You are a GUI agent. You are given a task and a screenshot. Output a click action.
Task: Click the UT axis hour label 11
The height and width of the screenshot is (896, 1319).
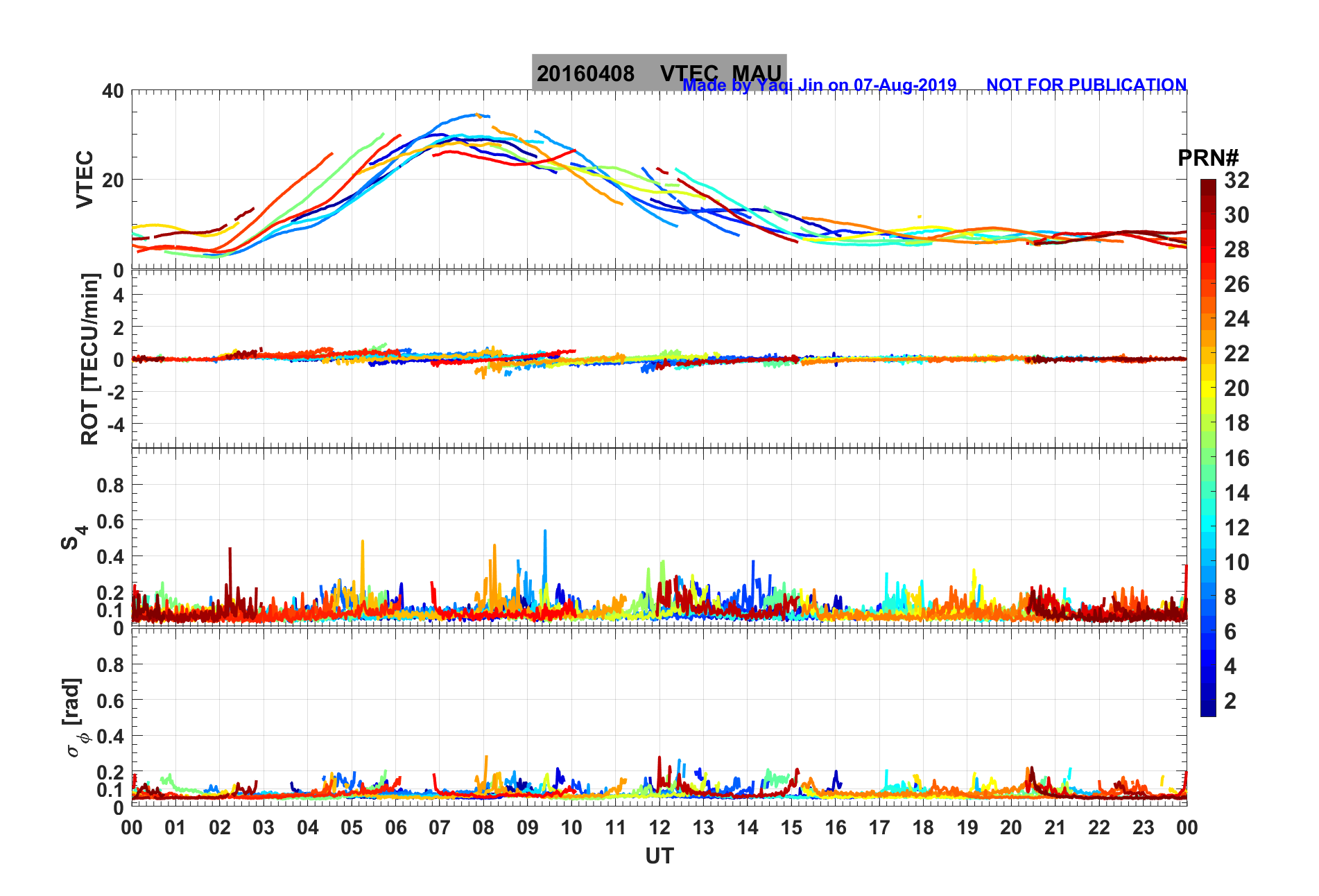tap(616, 828)
